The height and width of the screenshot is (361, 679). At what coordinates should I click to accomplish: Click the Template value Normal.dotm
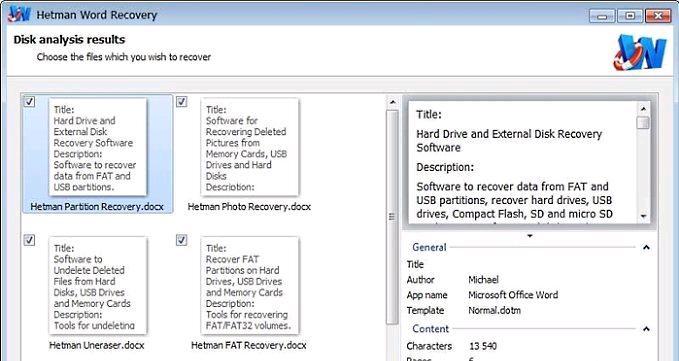click(x=495, y=310)
